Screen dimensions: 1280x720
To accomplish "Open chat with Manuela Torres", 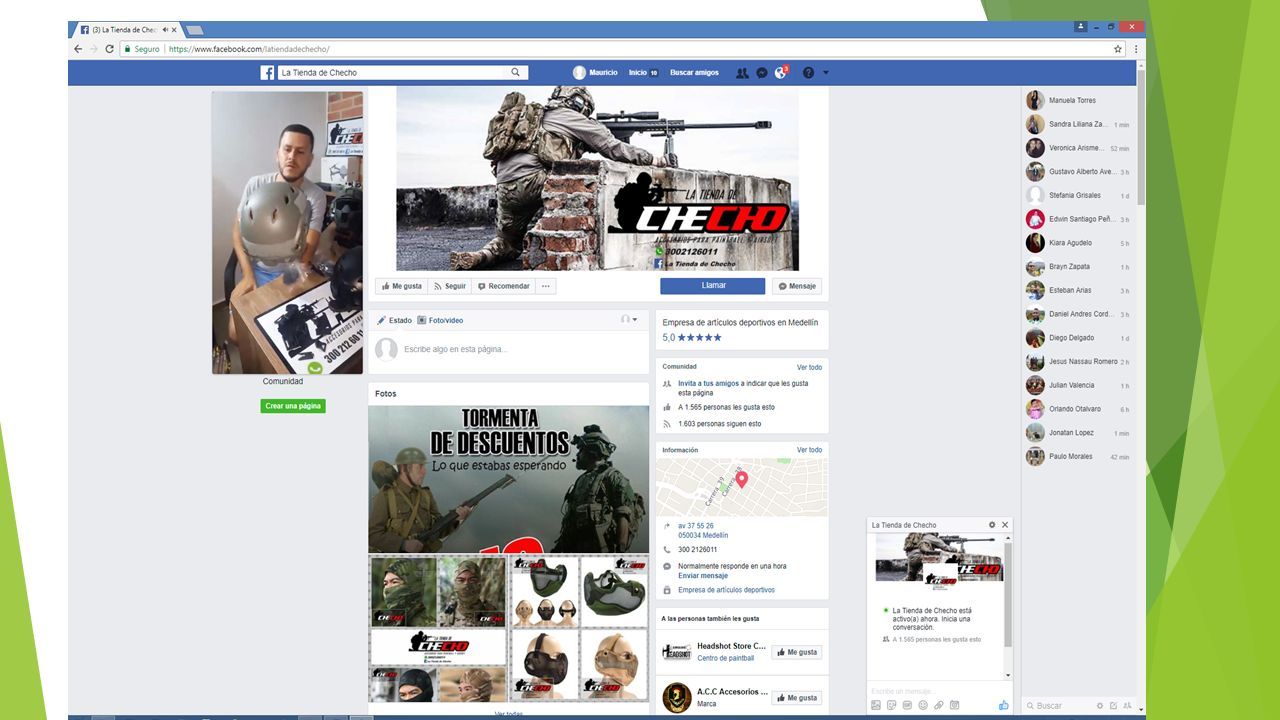I will point(1078,100).
